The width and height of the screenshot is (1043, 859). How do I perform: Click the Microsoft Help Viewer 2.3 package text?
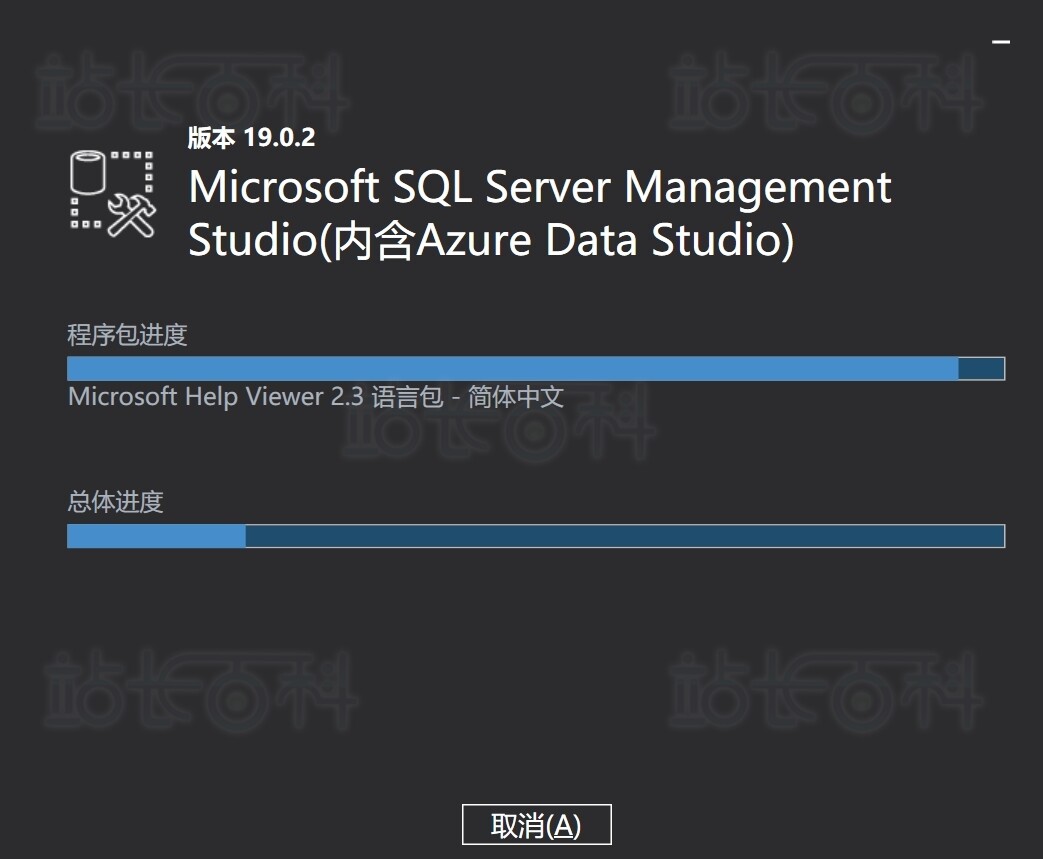[316, 397]
